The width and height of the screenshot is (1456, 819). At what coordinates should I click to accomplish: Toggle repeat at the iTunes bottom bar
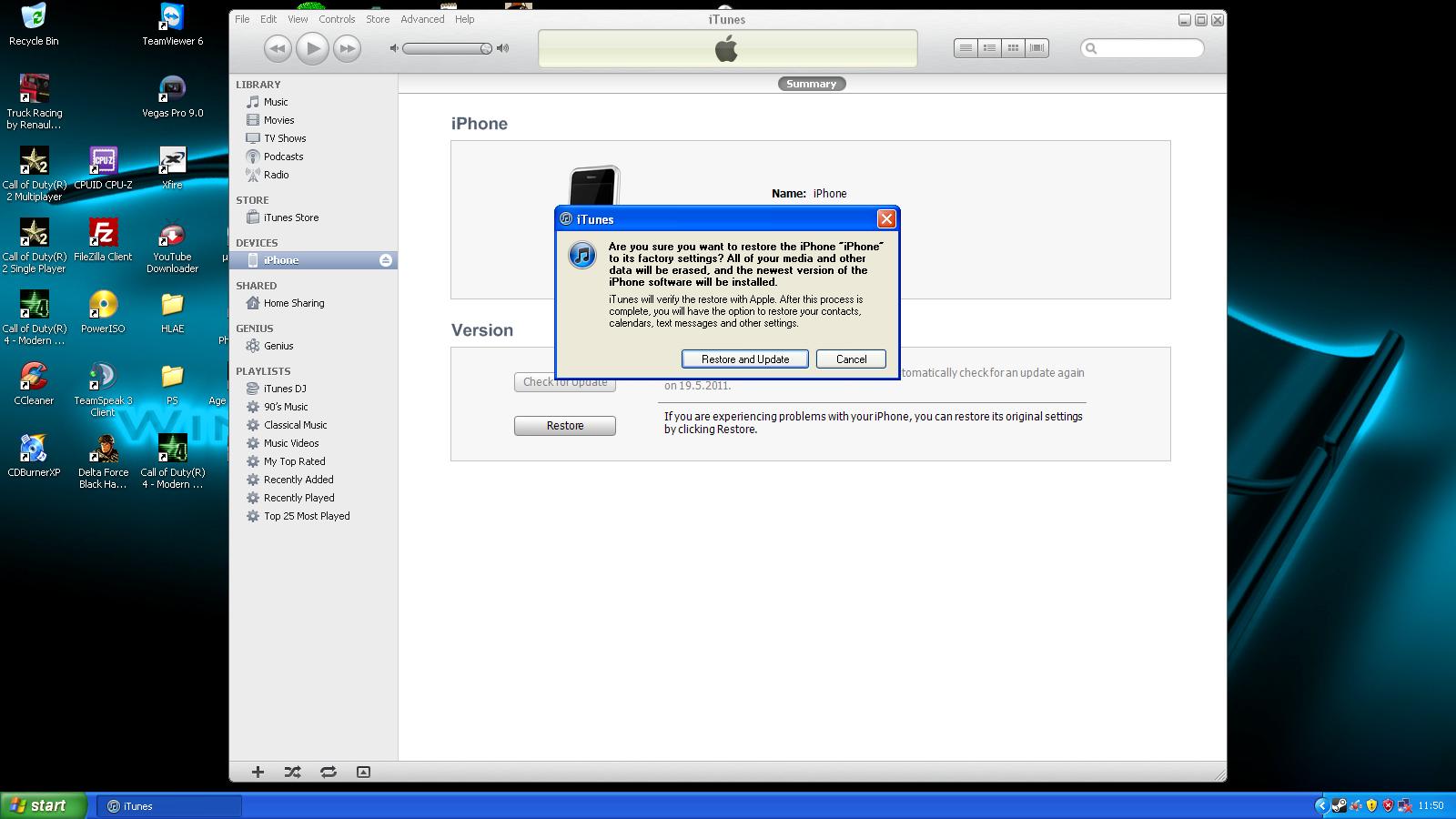[329, 772]
